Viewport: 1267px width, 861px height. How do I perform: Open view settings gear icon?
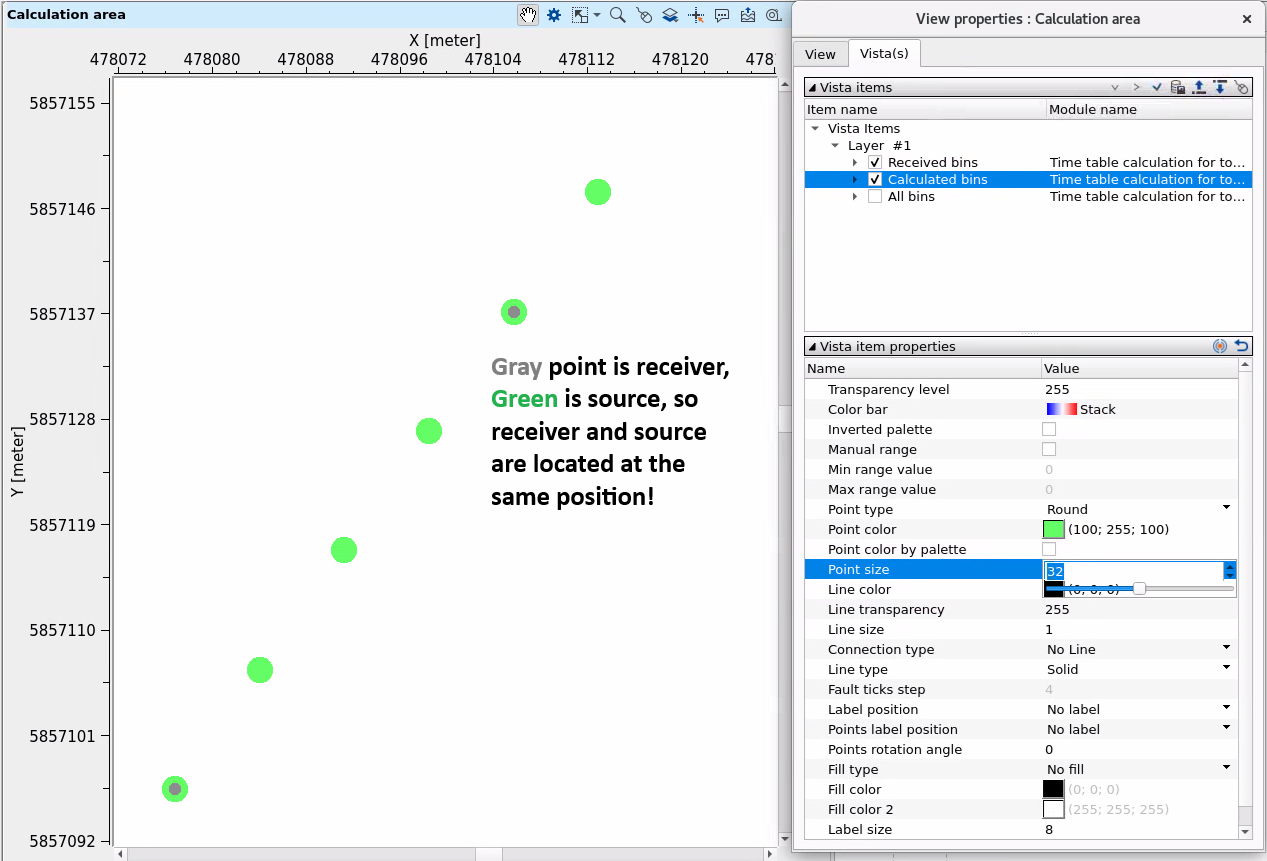(554, 15)
